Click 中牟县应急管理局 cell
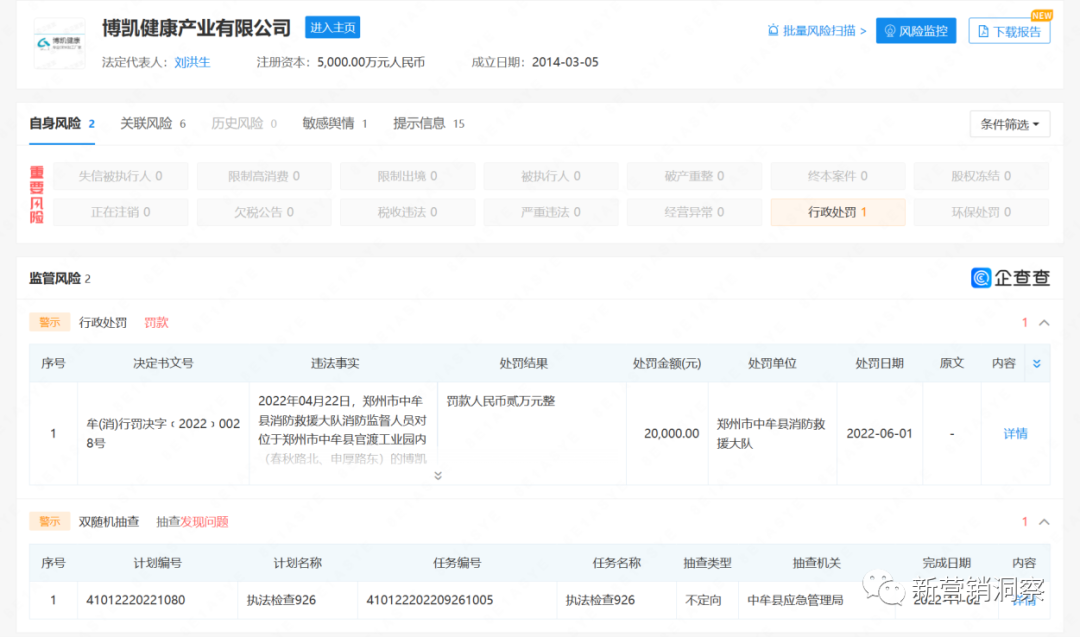Viewport: 1080px width, 637px height. click(x=796, y=600)
